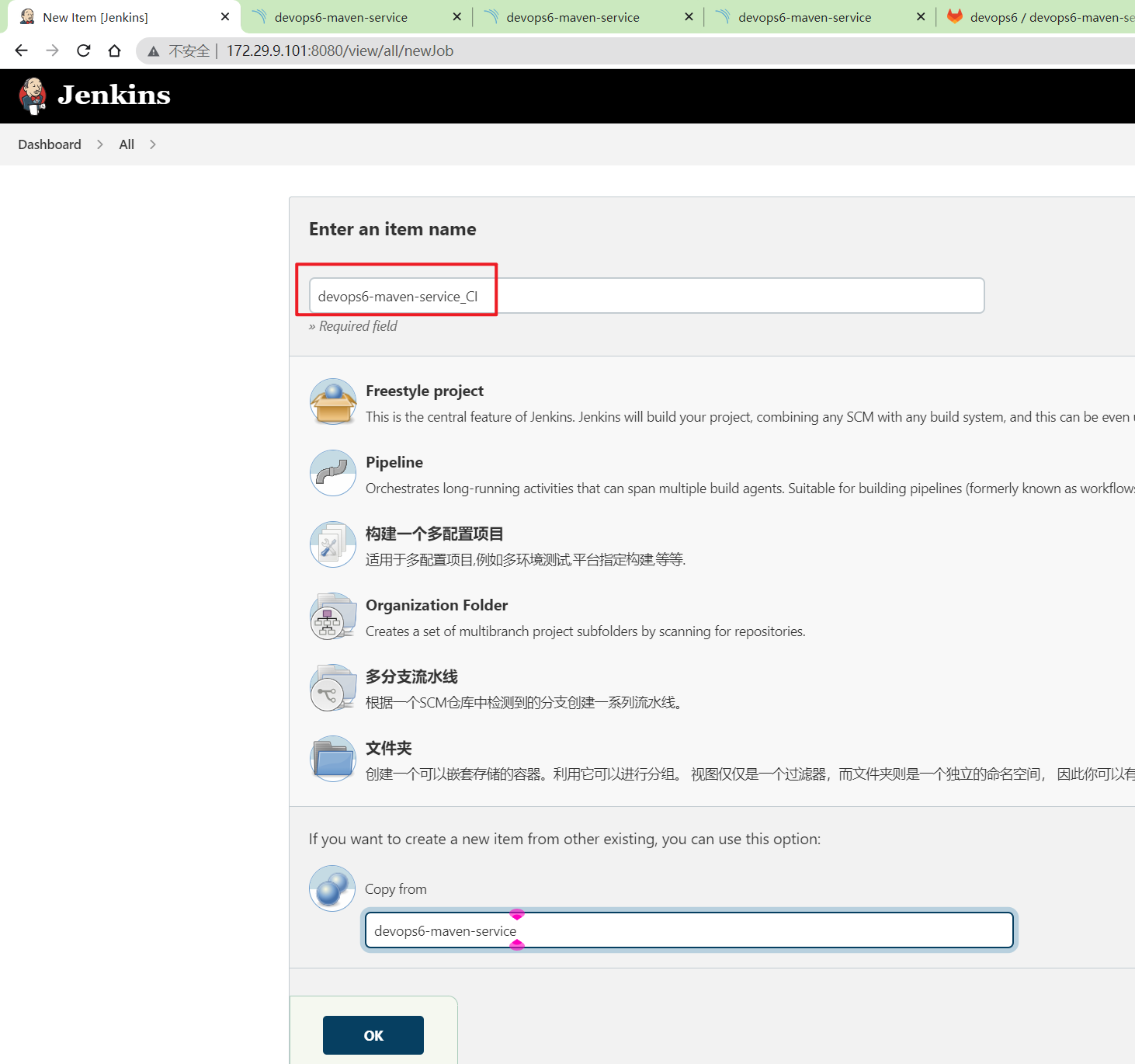This screenshot has height=1064, width=1135.
Task: Click the 适用于多配置项目 description text
Action: pyautogui.click(x=526, y=560)
